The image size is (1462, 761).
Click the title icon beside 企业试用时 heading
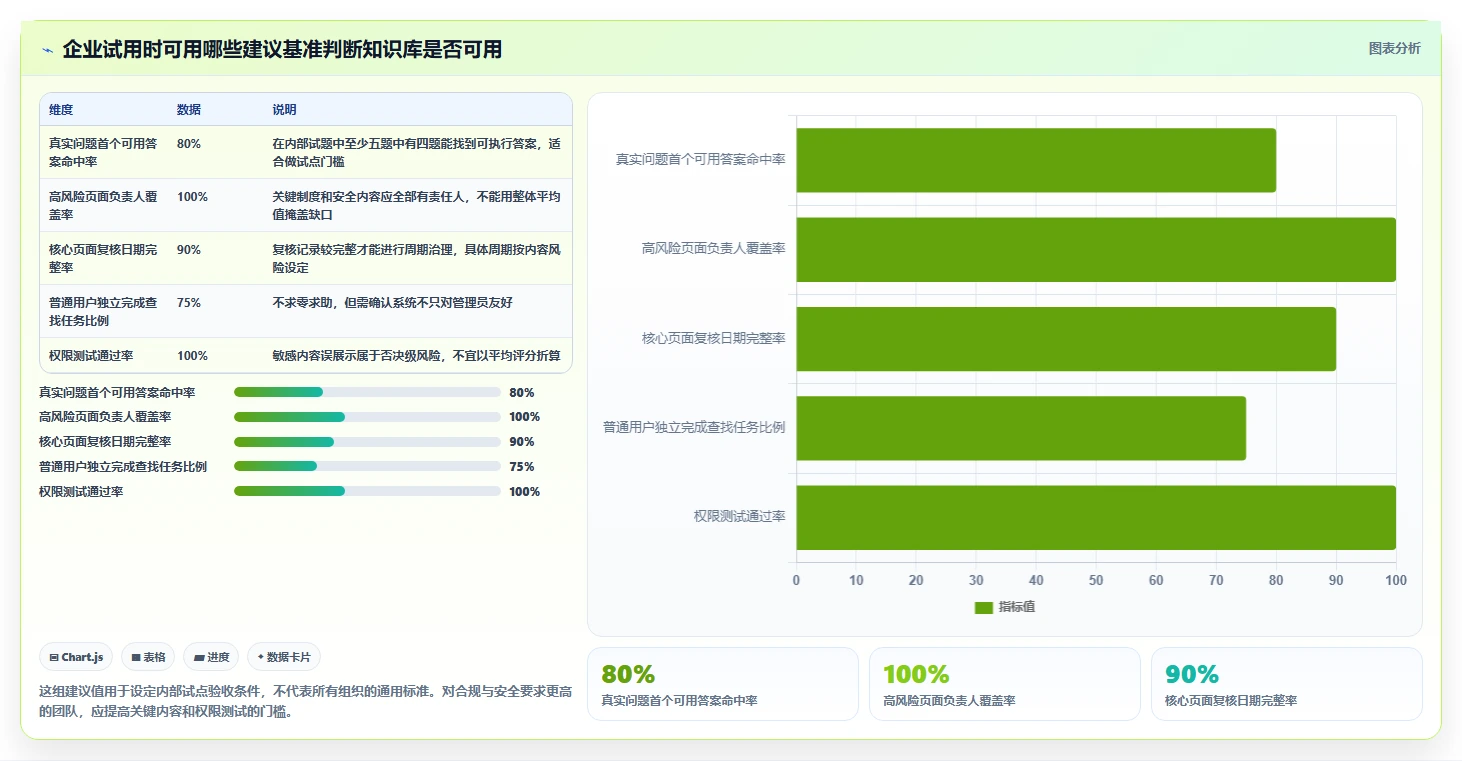(47, 50)
